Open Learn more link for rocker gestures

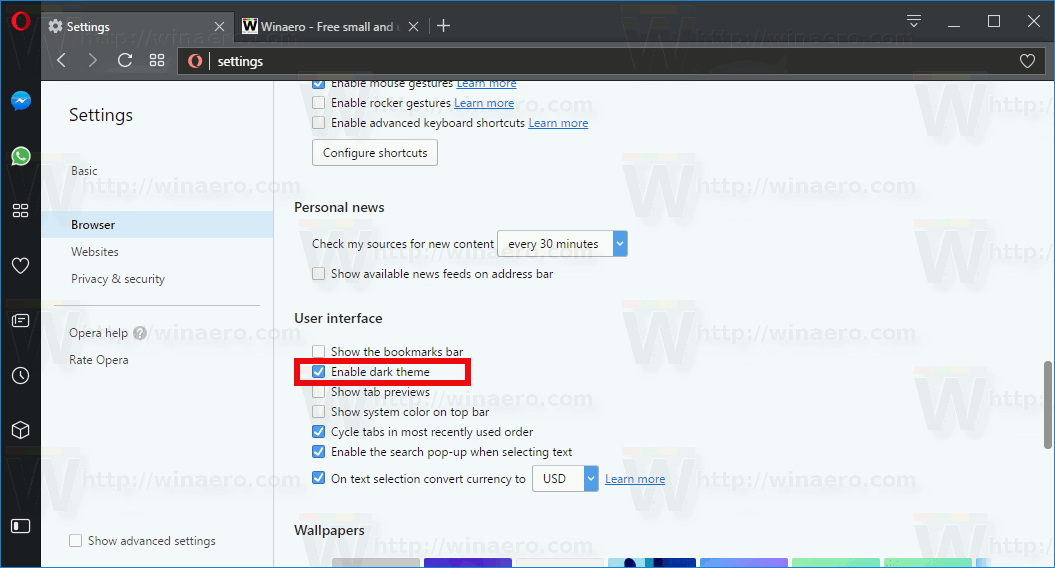coord(484,103)
